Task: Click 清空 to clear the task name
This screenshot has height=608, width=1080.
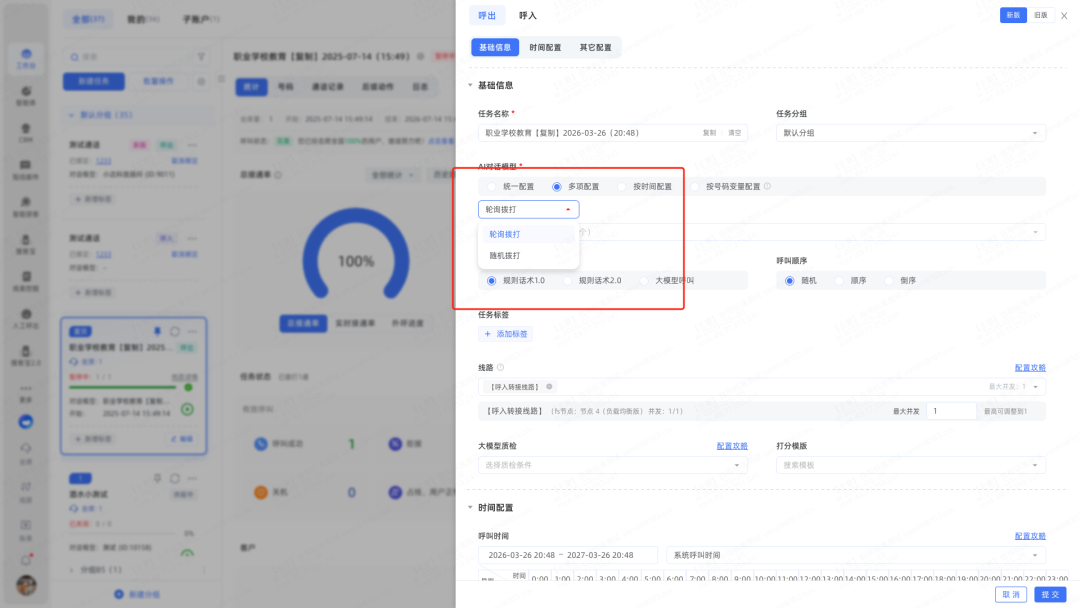Action: pos(734,133)
